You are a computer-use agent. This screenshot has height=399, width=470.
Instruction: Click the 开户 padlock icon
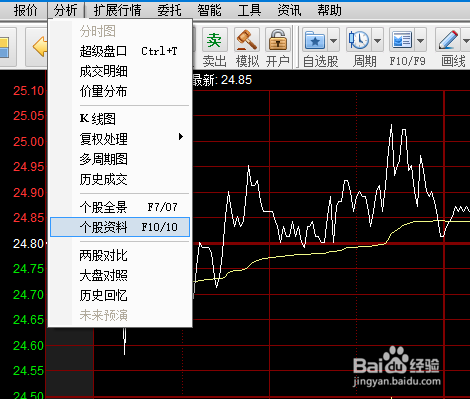click(278, 40)
